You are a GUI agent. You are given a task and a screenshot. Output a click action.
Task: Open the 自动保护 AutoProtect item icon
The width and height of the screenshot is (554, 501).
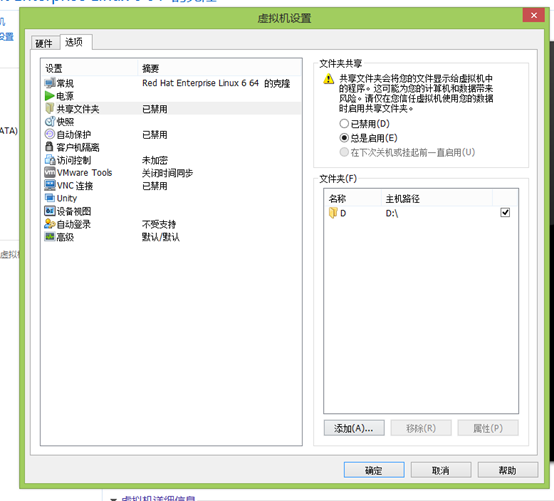click(50, 134)
